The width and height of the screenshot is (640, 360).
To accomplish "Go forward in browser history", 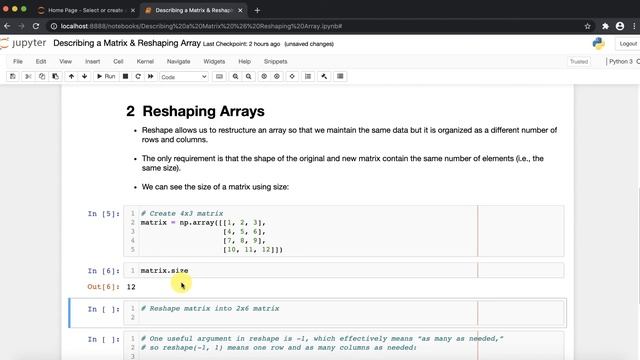I will [x=21, y=26].
